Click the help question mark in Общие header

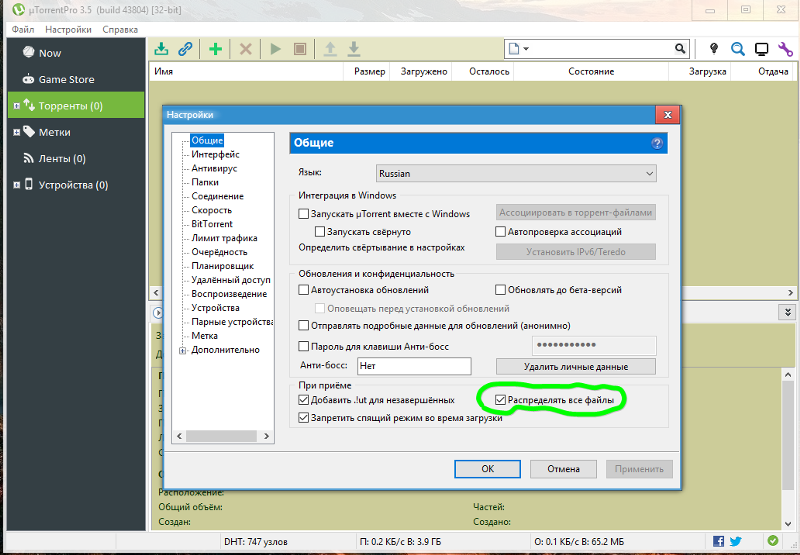tap(657, 143)
